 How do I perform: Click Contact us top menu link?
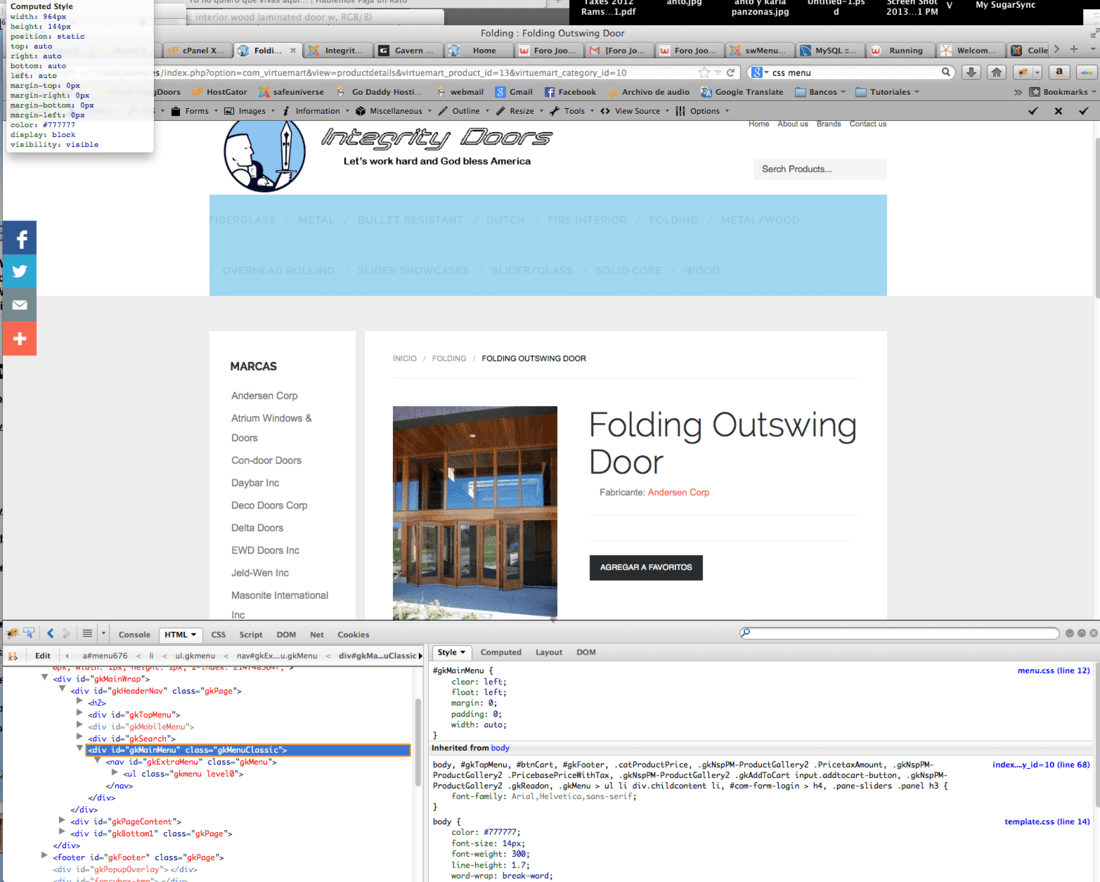point(868,124)
